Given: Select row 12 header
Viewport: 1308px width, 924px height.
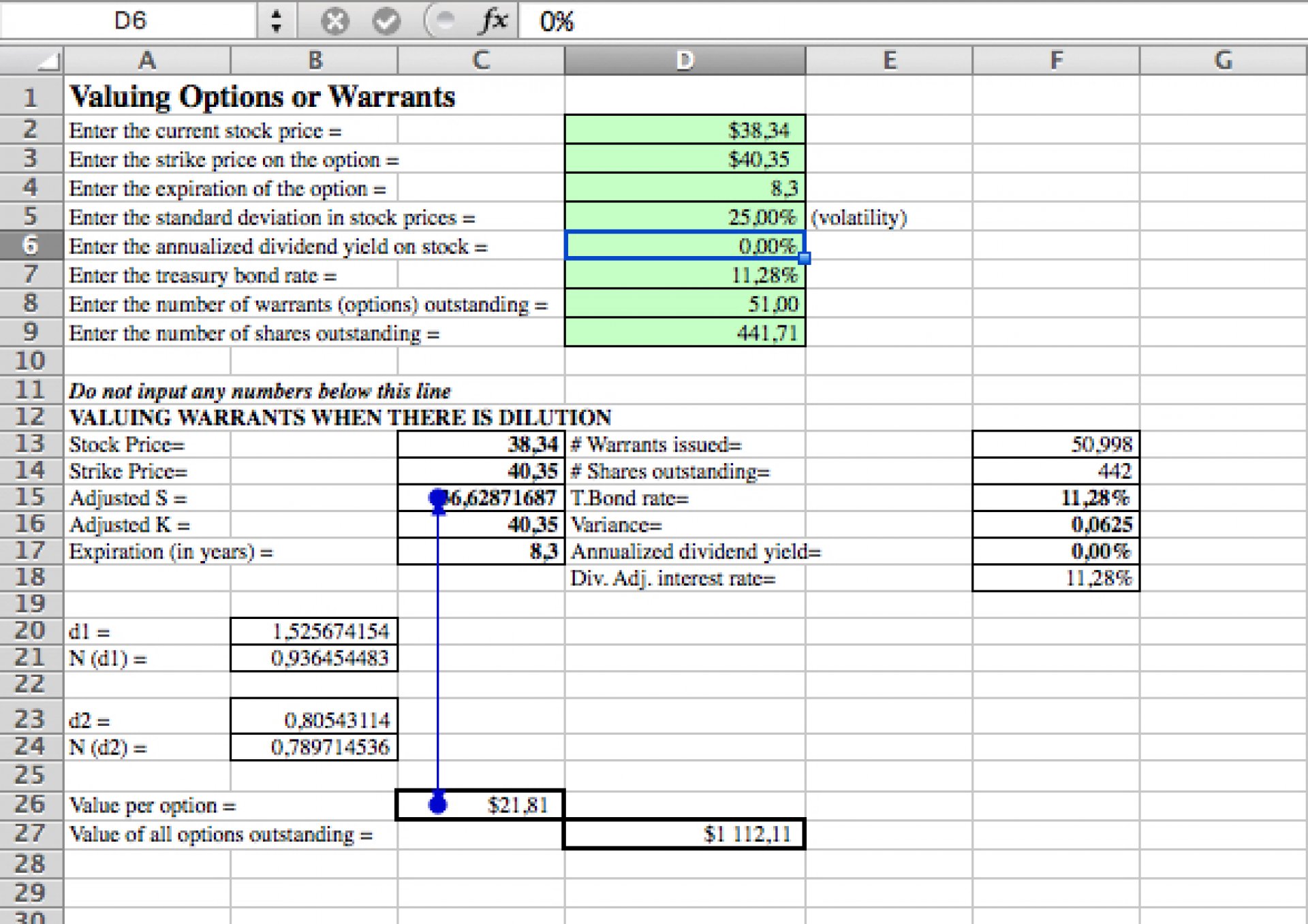Looking at the screenshot, I should pyautogui.click(x=31, y=417).
